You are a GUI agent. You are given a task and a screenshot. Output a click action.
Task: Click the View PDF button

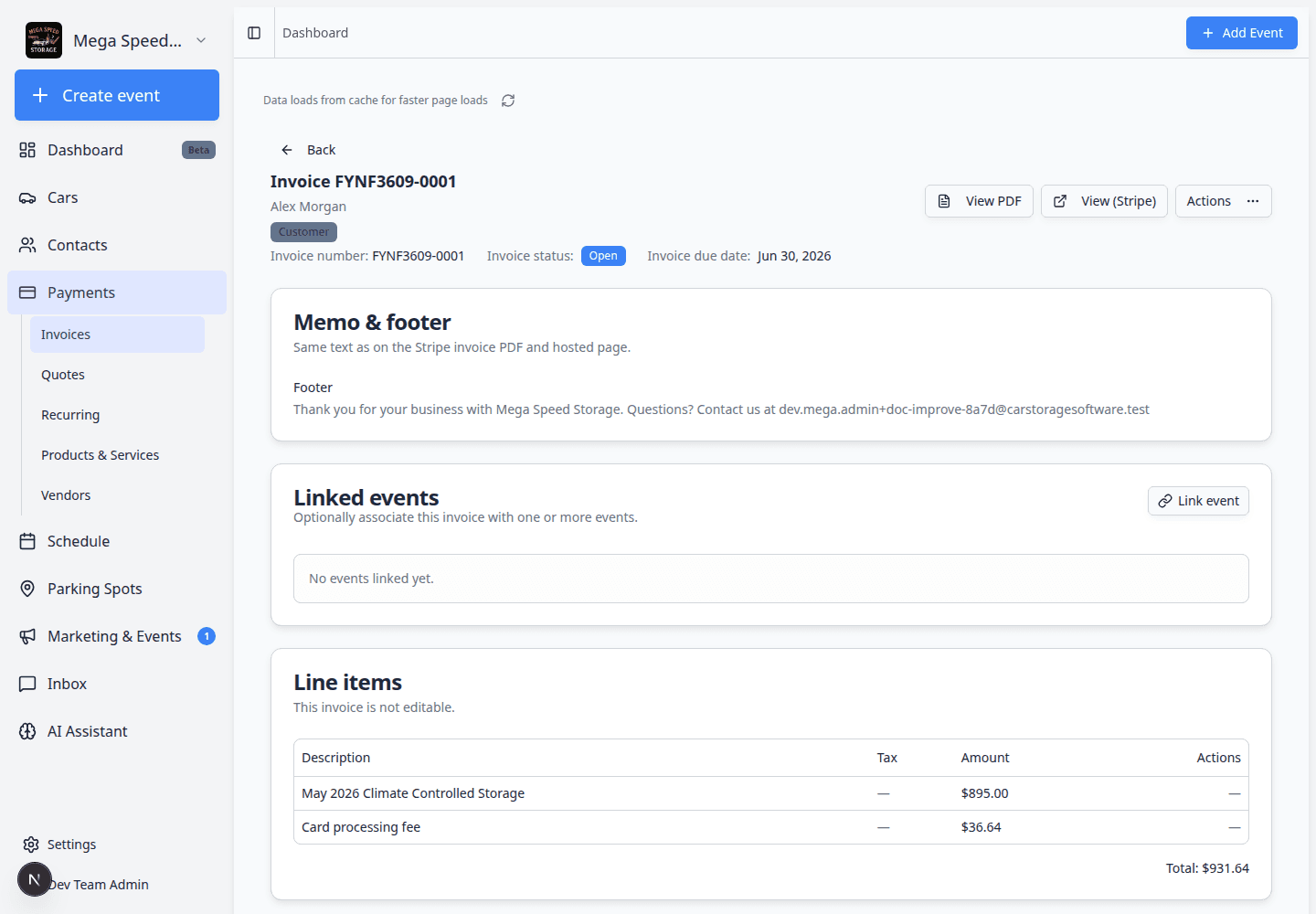coord(979,201)
